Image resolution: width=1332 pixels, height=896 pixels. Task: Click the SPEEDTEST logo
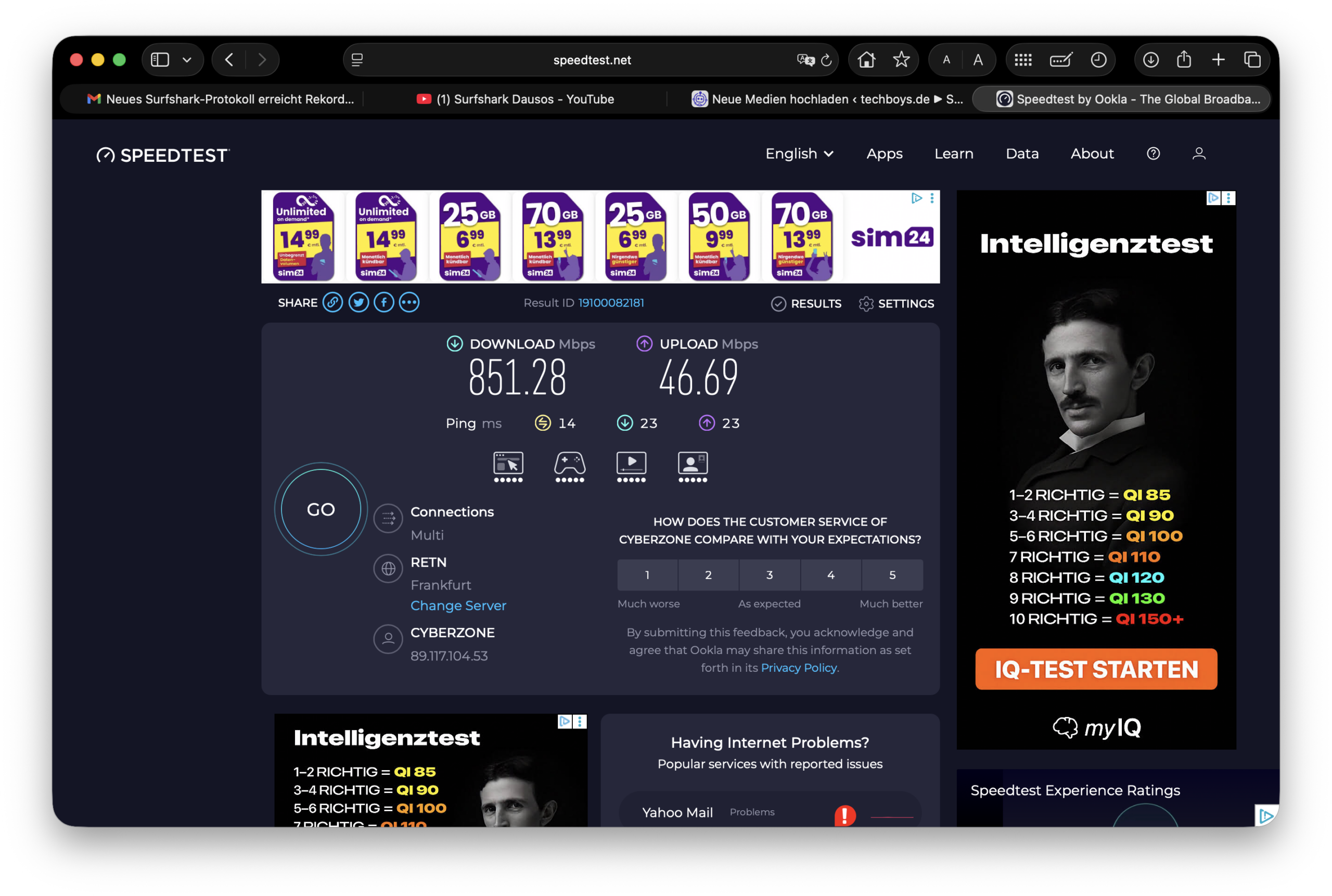(x=163, y=155)
